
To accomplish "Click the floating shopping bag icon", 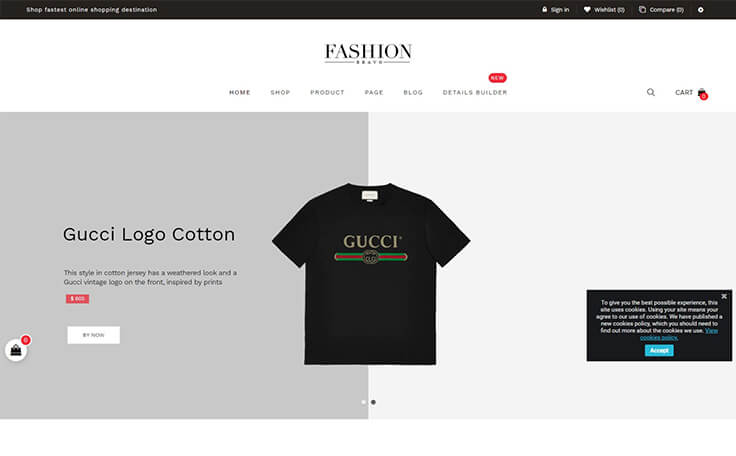I will click(16, 350).
